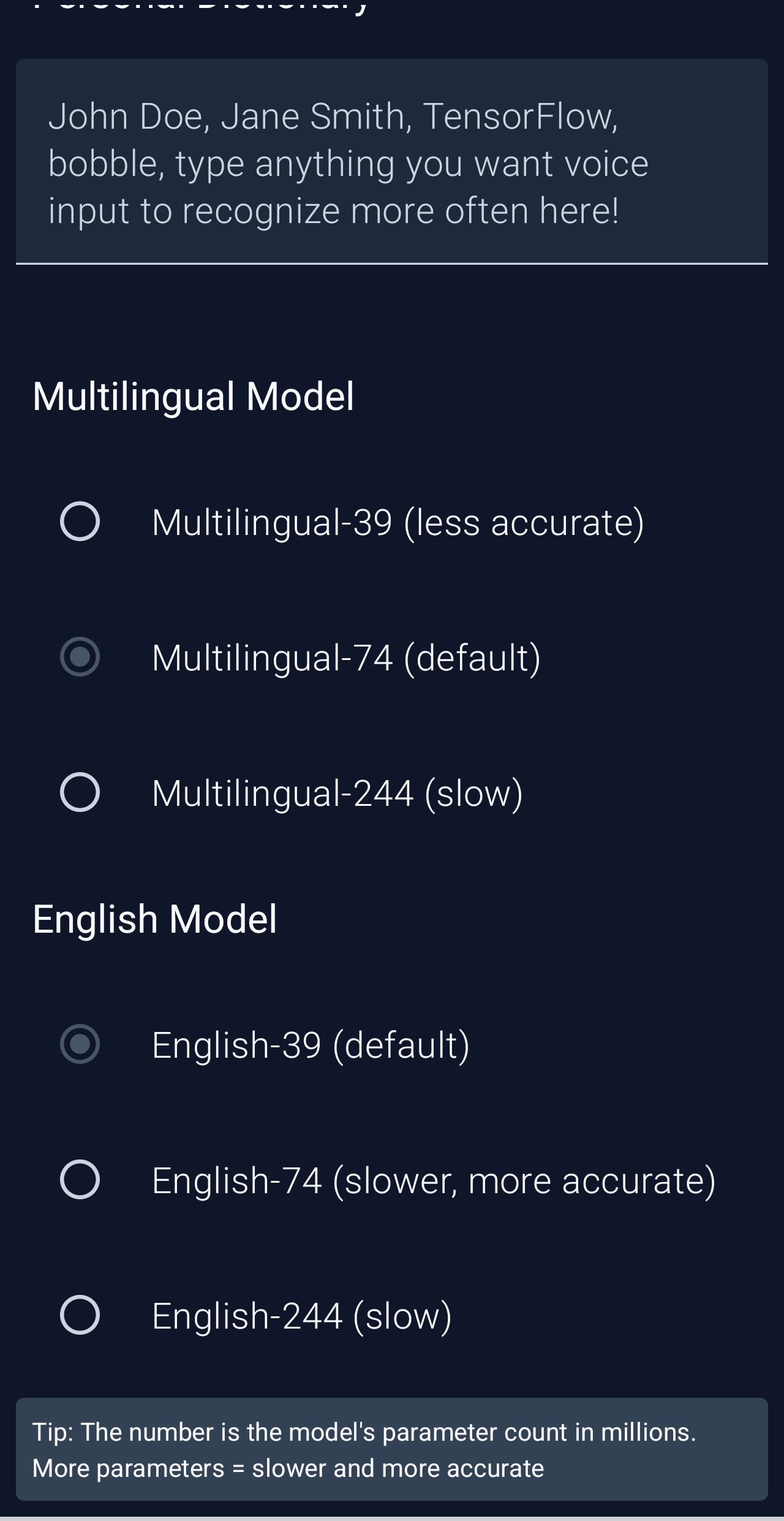Pick the English-39 default radio circle
The height and width of the screenshot is (1521, 784).
[x=80, y=1044]
